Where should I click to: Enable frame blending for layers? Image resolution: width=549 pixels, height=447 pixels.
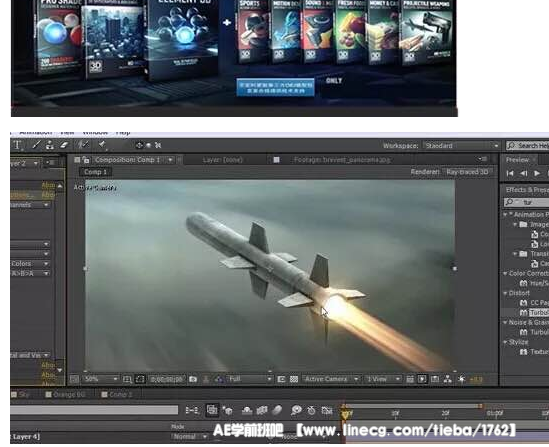(x=262, y=410)
